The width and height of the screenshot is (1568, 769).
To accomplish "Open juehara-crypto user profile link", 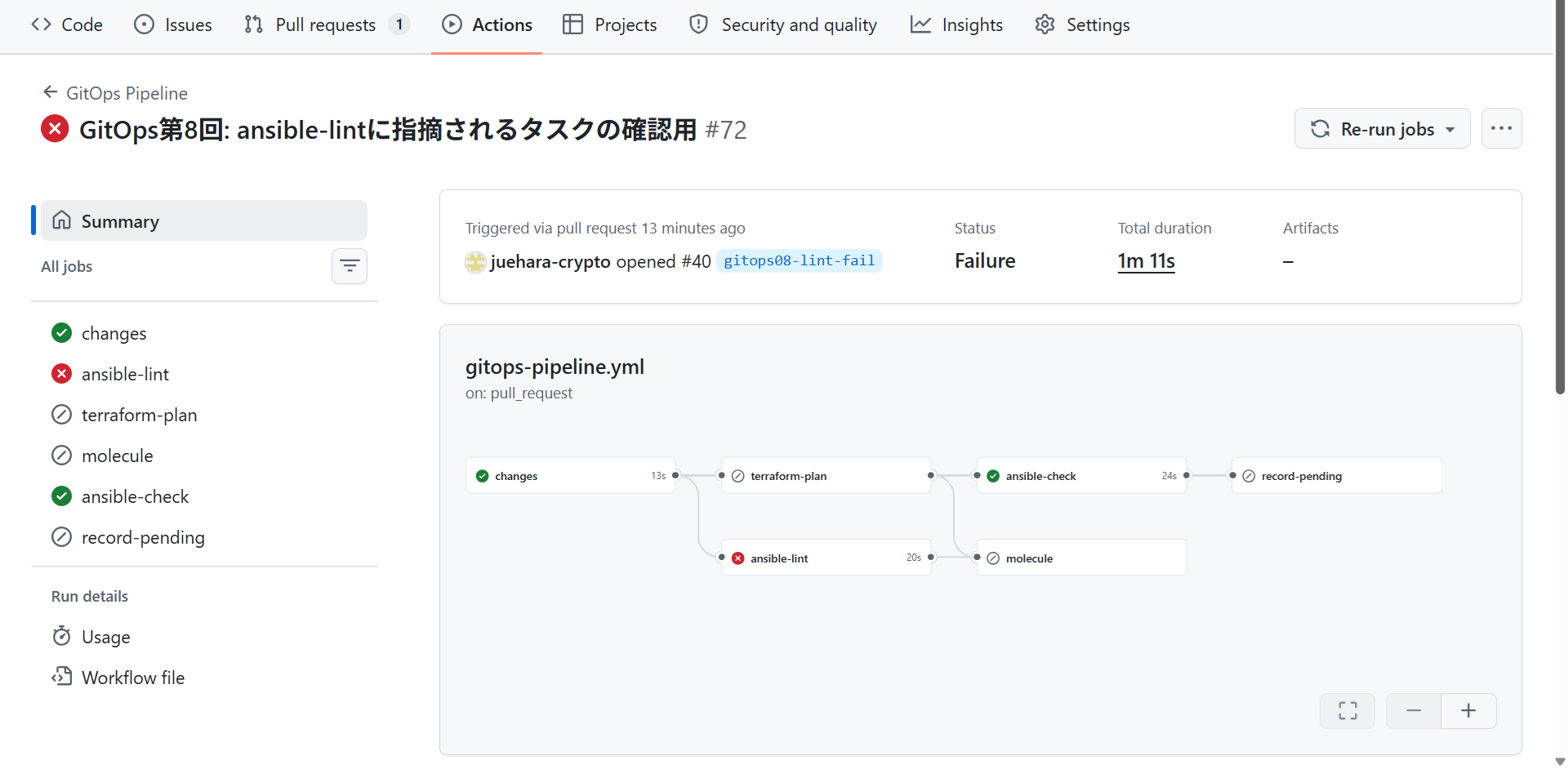I will (x=550, y=261).
